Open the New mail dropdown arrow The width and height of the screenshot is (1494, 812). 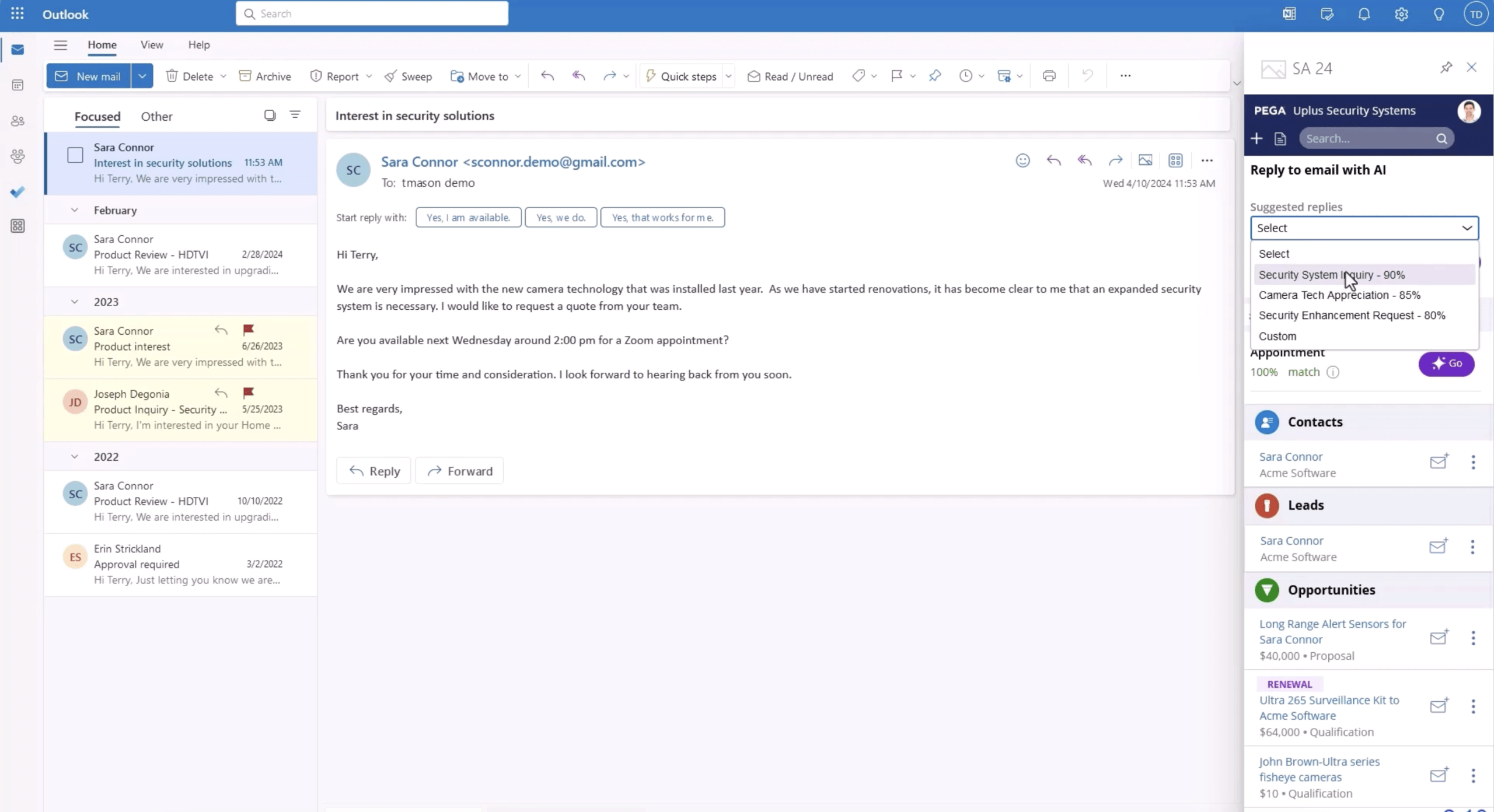[142, 76]
